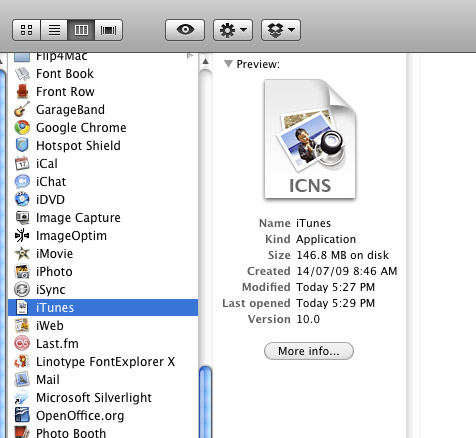Screen dimensions: 476x438
Task: Click the Linotype FontExplorer X name
Action: (105, 362)
